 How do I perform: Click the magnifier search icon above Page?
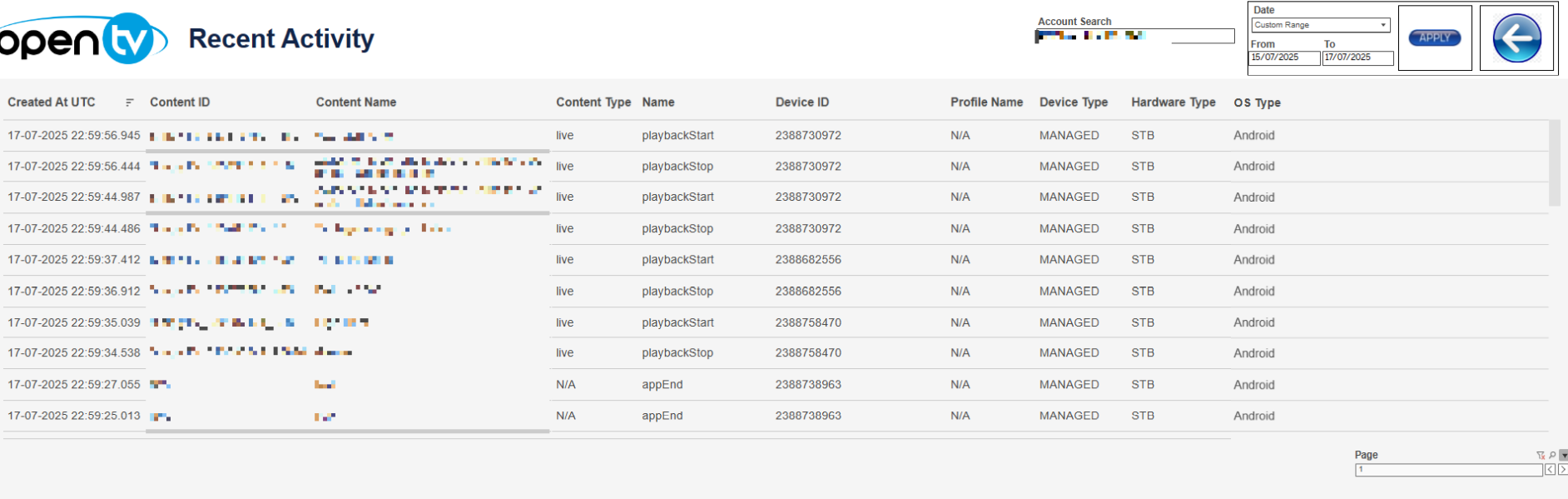click(x=1552, y=456)
